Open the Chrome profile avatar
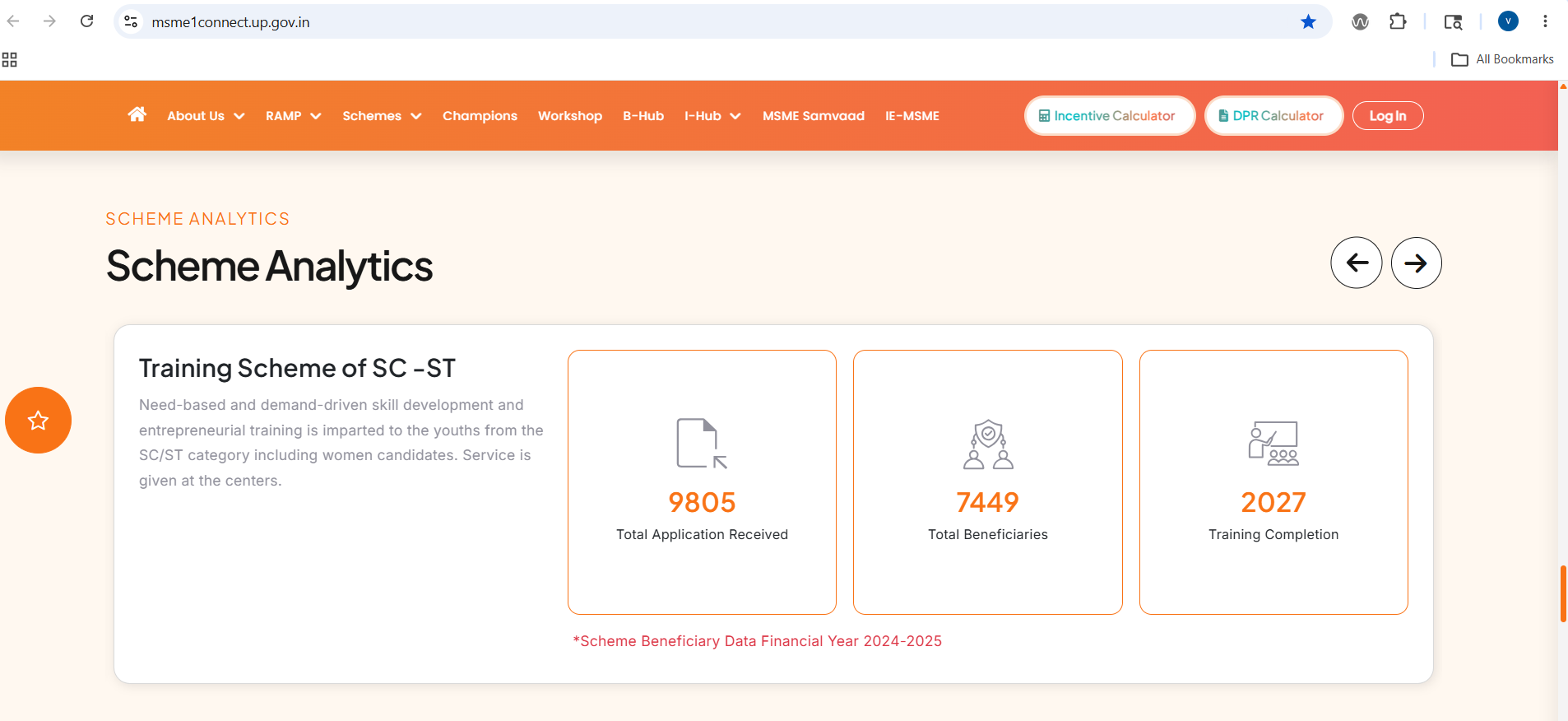This screenshot has width=1568, height=721. (x=1508, y=21)
